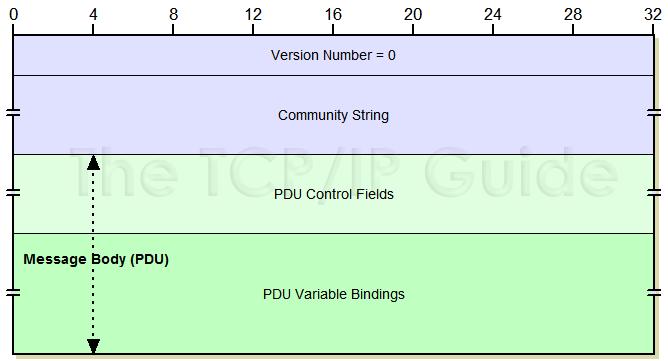Click the right break mark beside Community String
Screen dimensions: 668x361
[x=654, y=113]
